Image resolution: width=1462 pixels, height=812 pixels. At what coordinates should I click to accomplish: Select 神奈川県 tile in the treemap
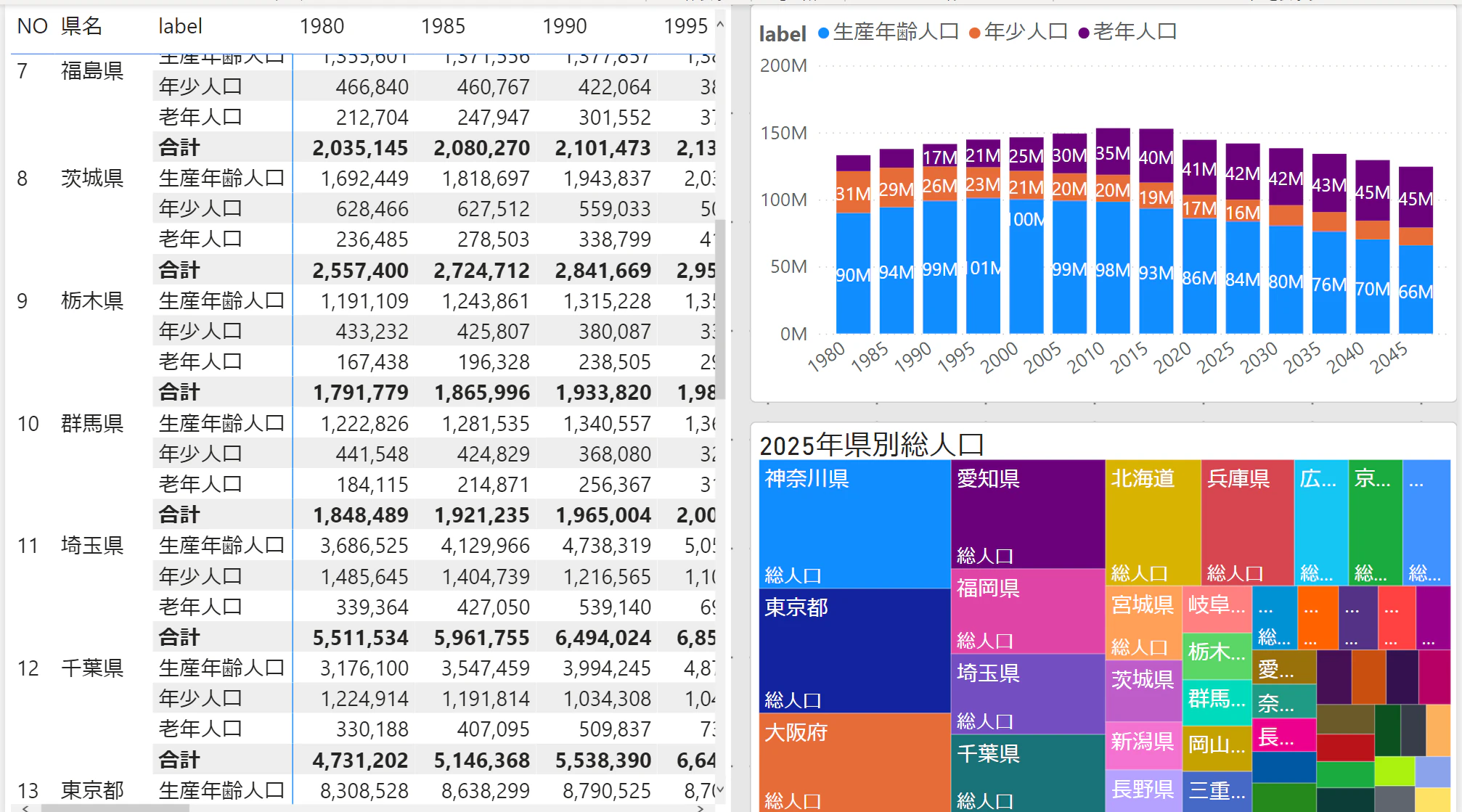854,524
